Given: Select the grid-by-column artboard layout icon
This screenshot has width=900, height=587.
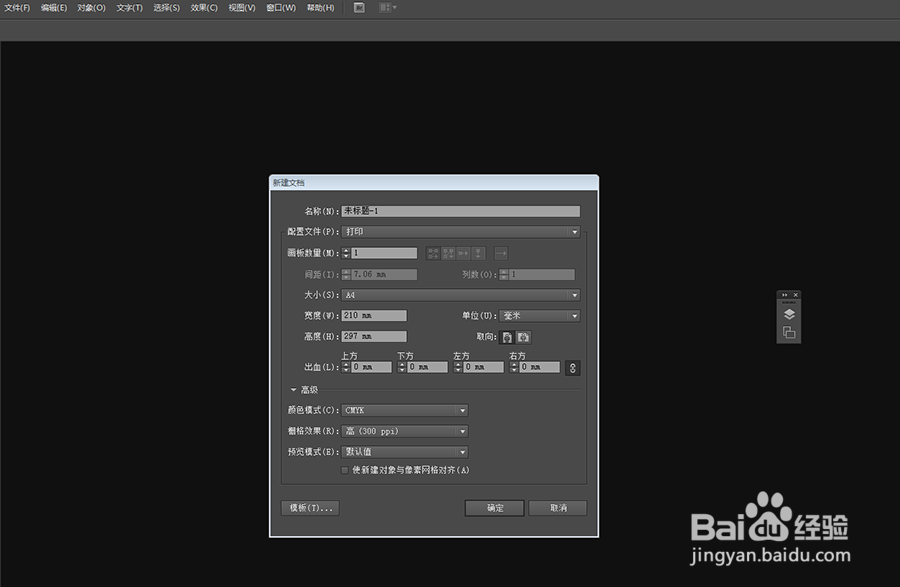Looking at the screenshot, I should 448,253.
